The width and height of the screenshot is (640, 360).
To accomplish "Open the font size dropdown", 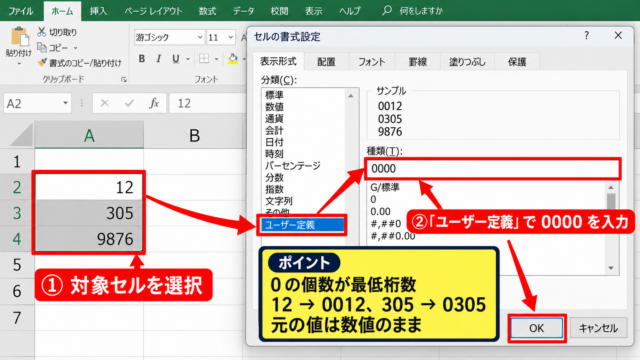I will tap(231, 37).
